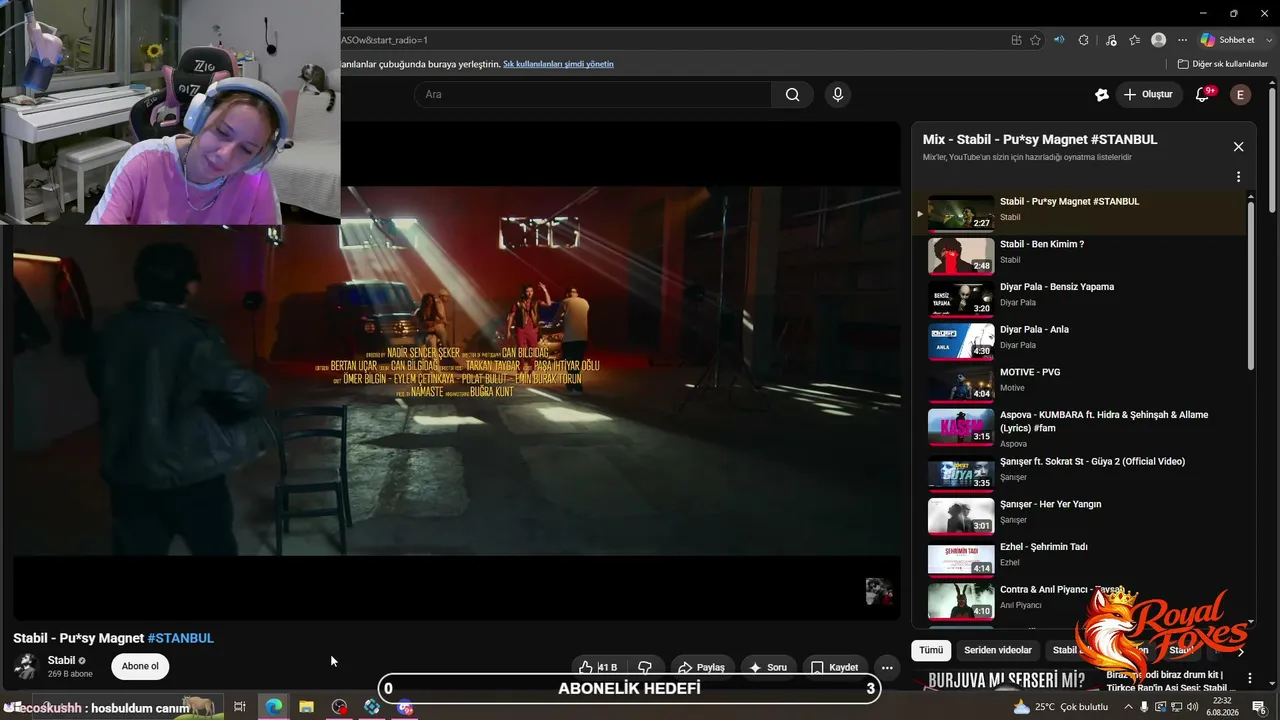The image size is (1280, 720).
Task: Open Edge media control music icon
Action: point(1111,40)
